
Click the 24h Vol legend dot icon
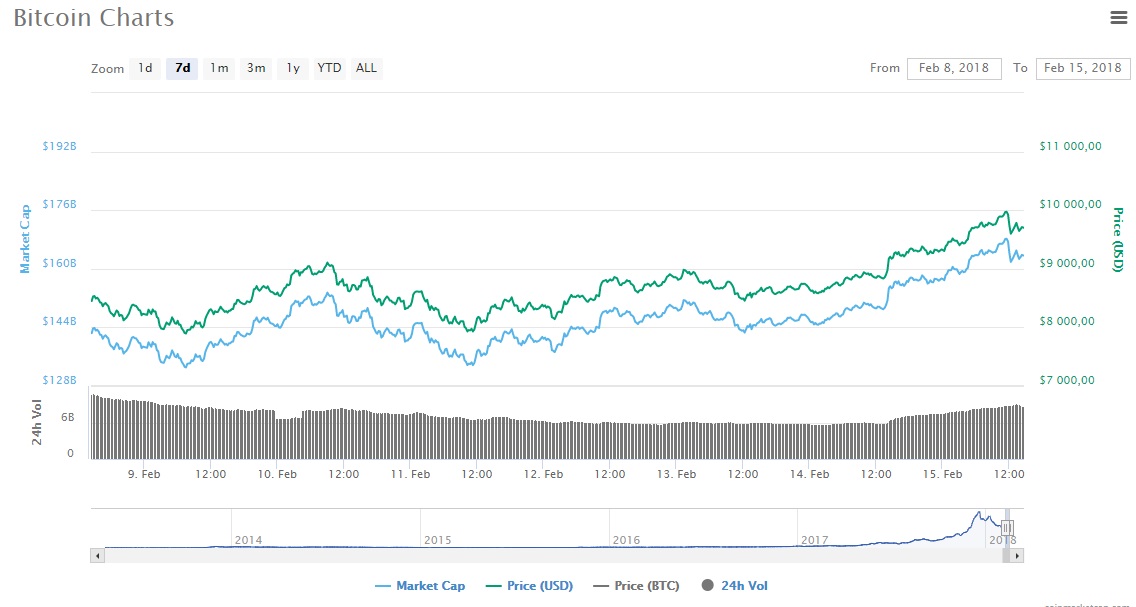click(708, 585)
